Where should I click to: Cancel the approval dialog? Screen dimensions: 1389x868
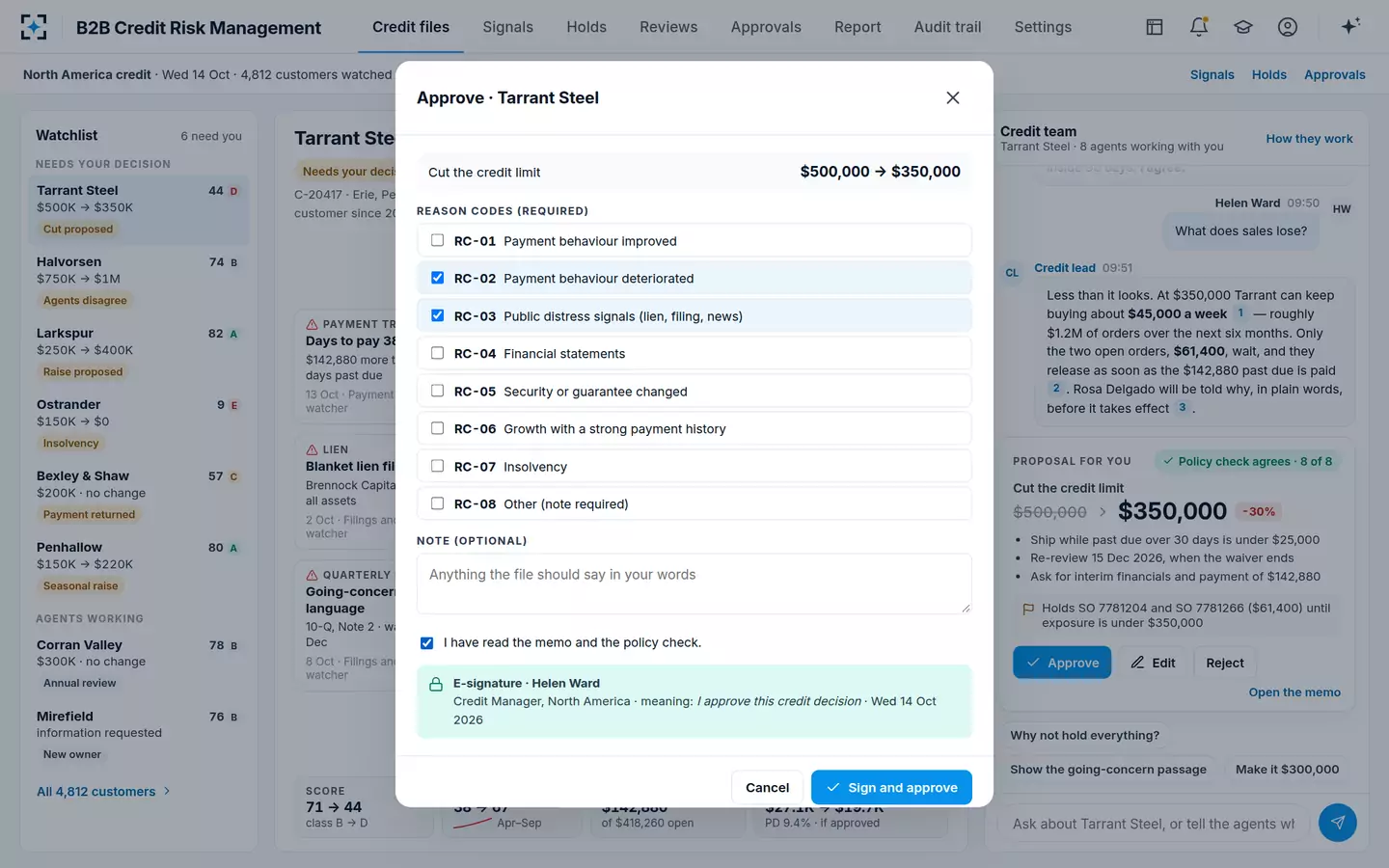tap(767, 787)
